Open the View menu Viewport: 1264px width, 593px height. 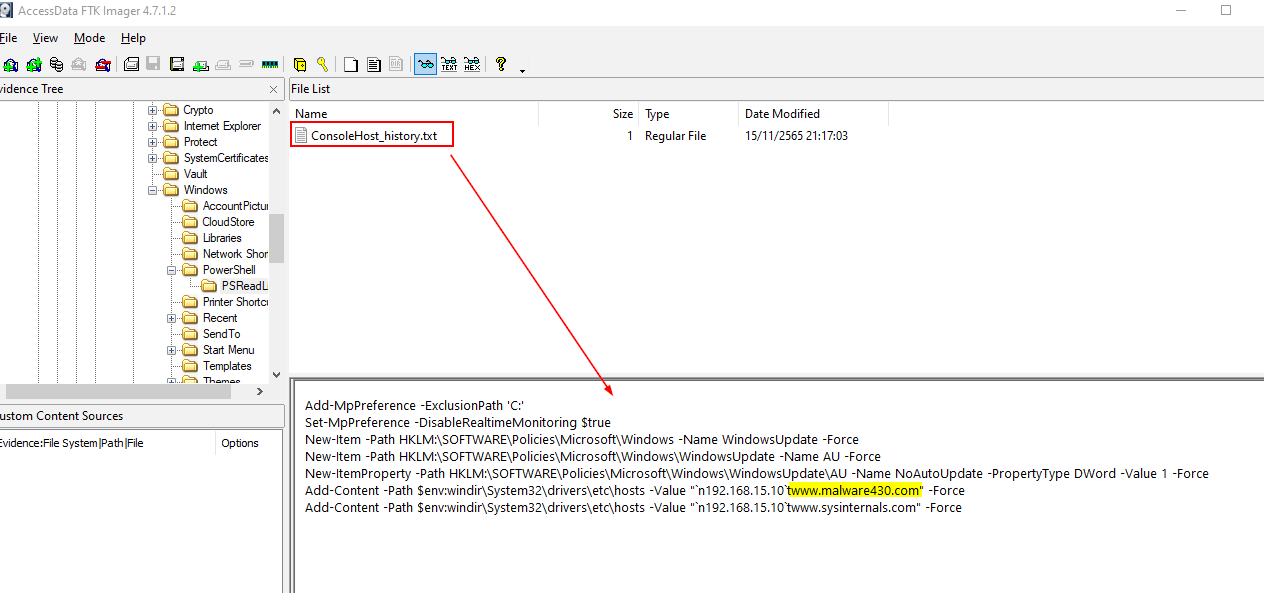[45, 38]
